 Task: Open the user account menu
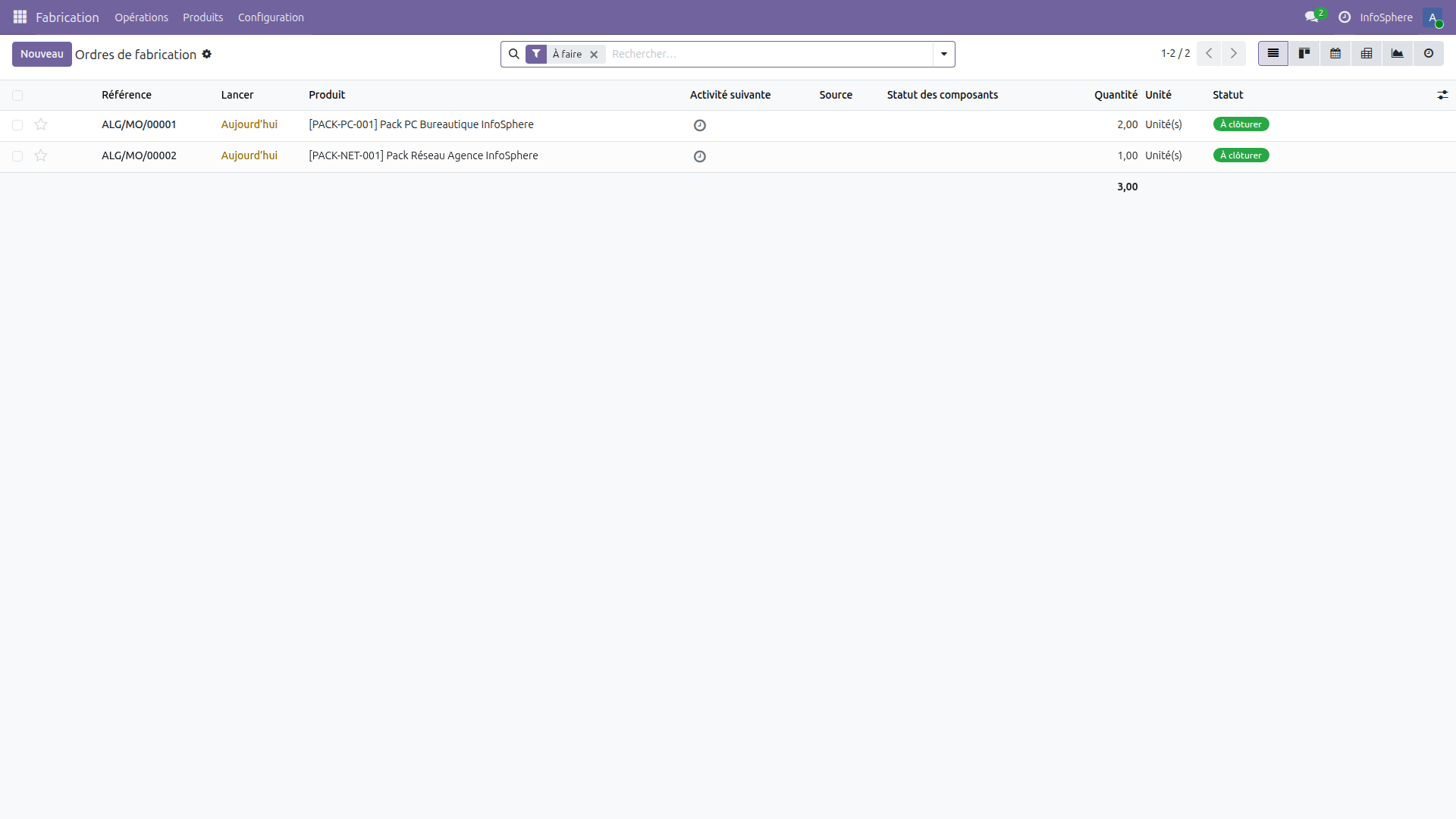point(1434,17)
